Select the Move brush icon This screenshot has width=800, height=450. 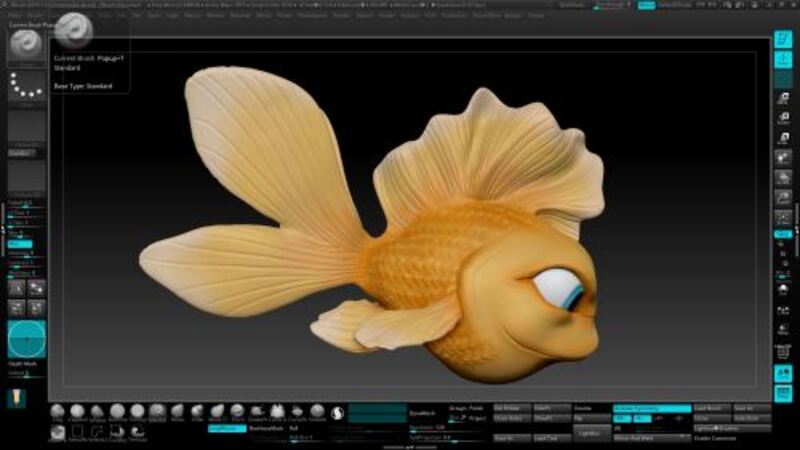click(177, 412)
